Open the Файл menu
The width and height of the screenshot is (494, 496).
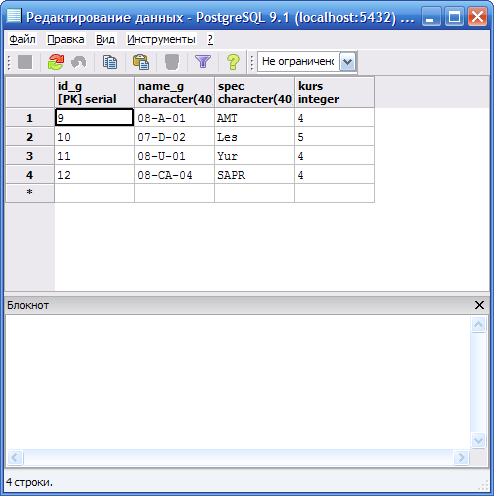[22, 39]
